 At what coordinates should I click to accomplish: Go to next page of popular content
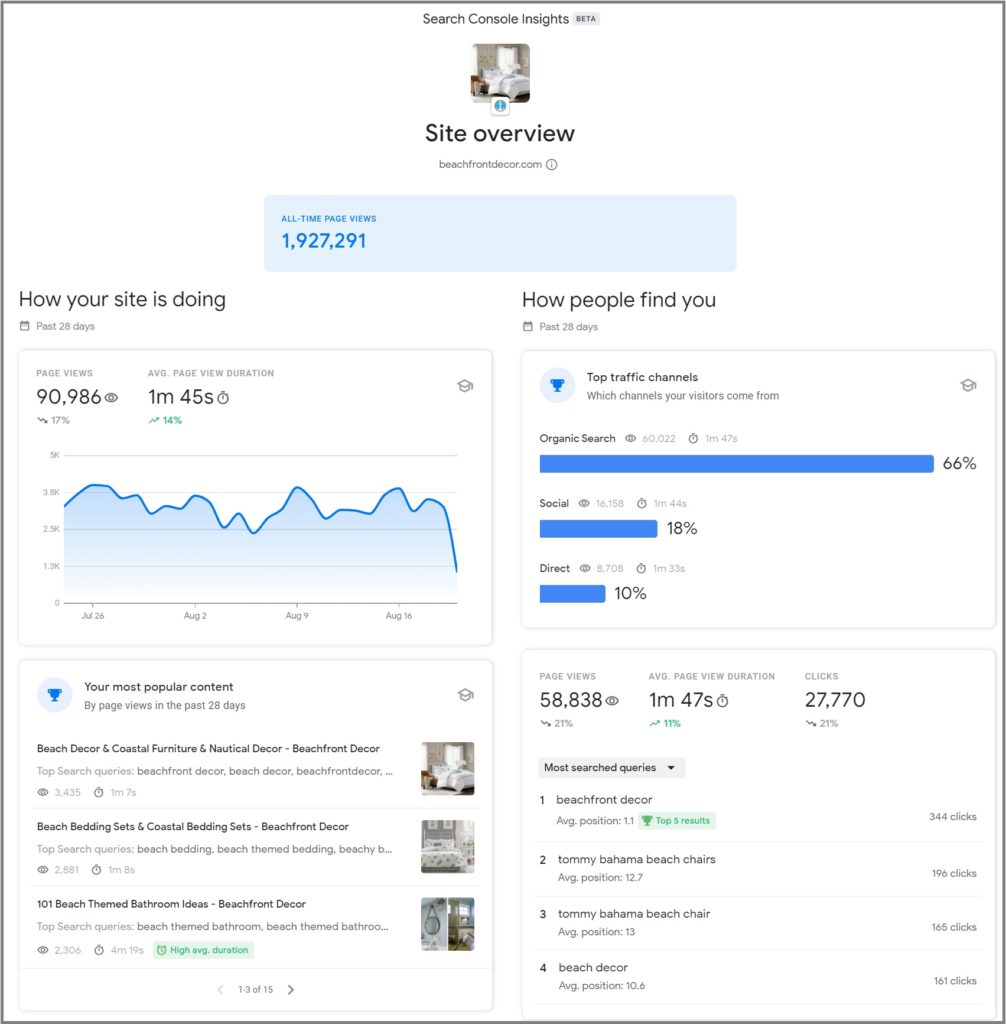(291, 989)
